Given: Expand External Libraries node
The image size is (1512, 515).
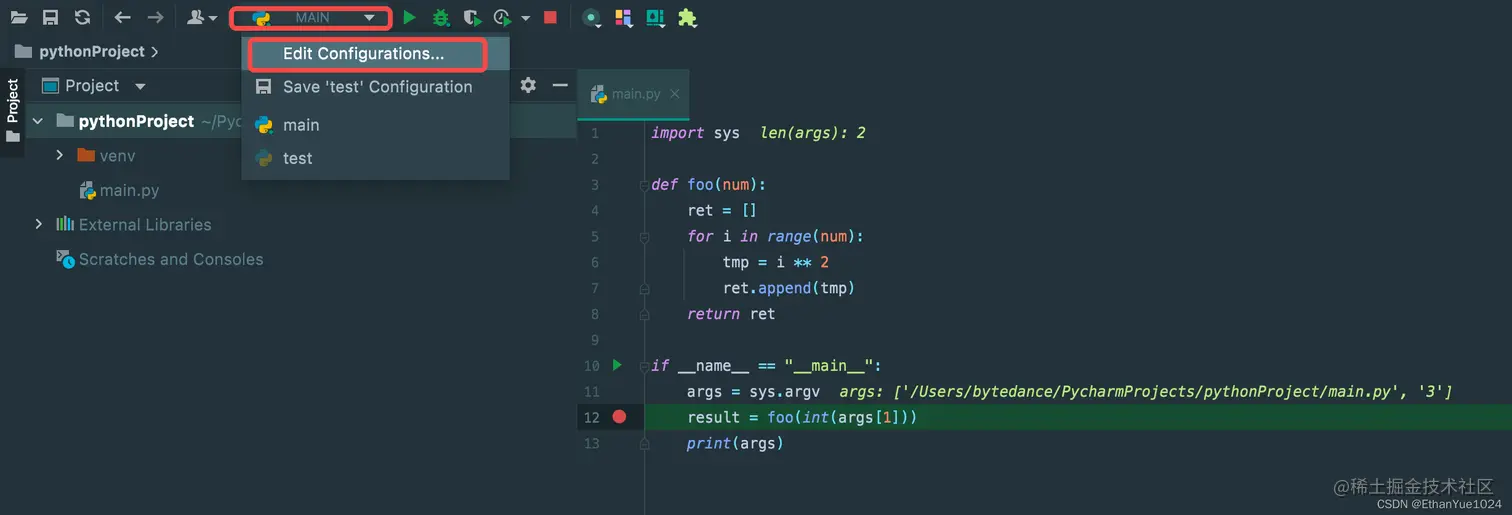Looking at the screenshot, I should click(39, 224).
